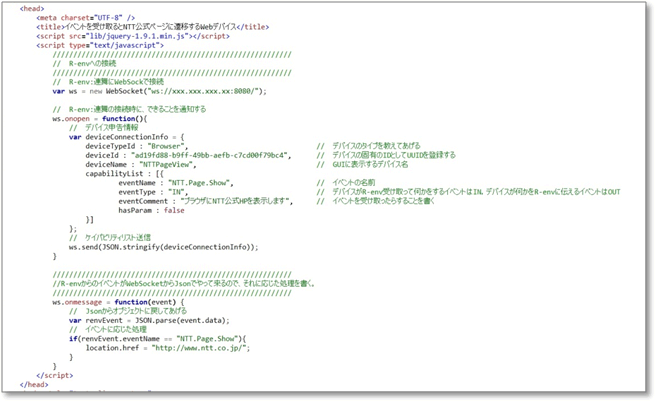Click the jquery-1.9.1.min.js script line
The width and height of the screenshot is (656, 402).
coord(133,36)
